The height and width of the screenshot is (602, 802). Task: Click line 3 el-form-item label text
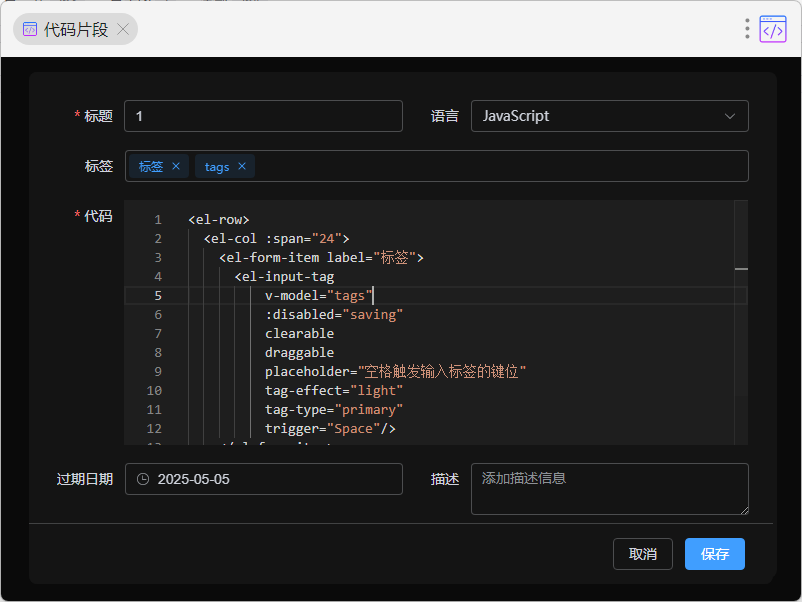click(x=321, y=257)
